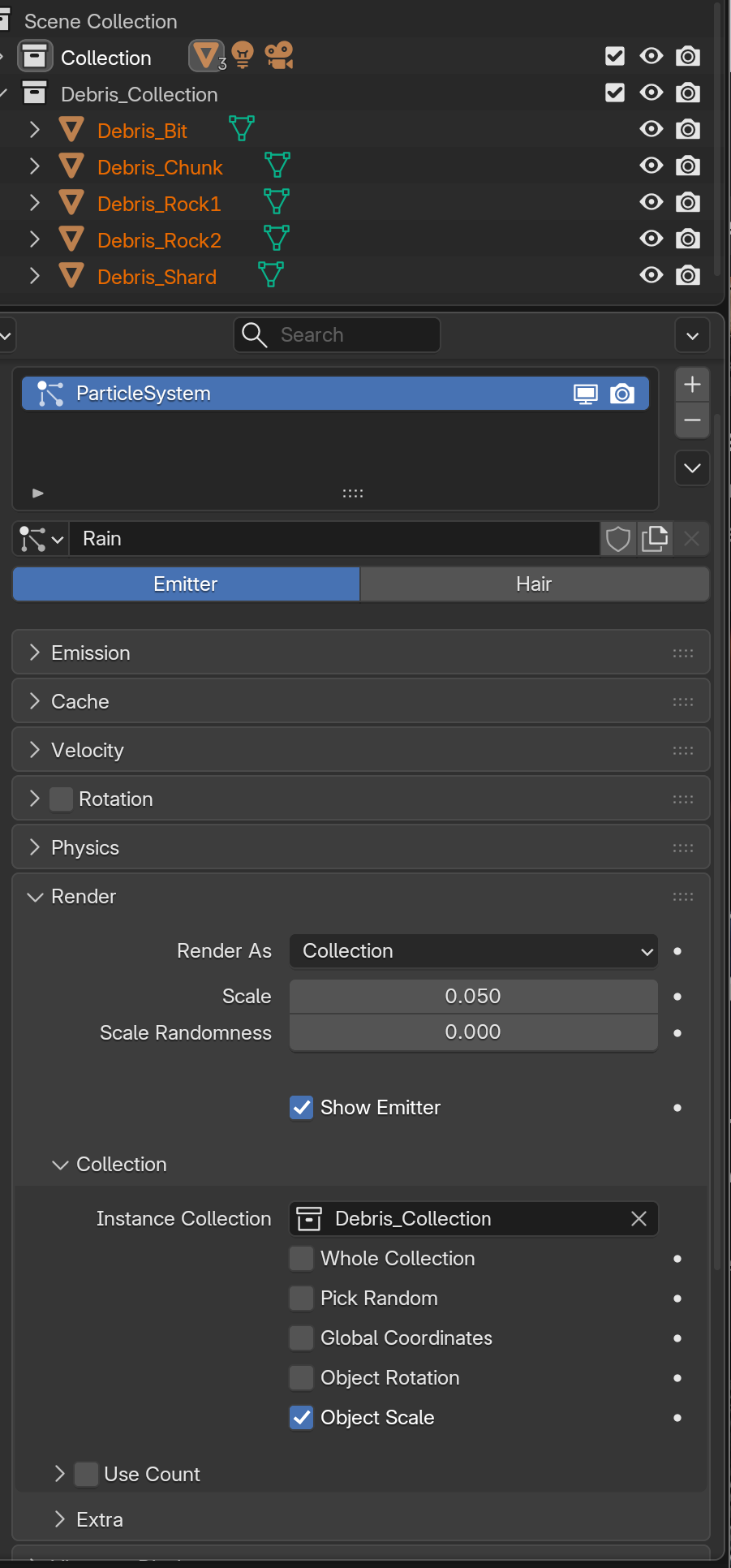This screenshot has width=731, height=1568.
Task: Disable render for Debris_Rock1 via camera icon
Action: pos(688,203)
